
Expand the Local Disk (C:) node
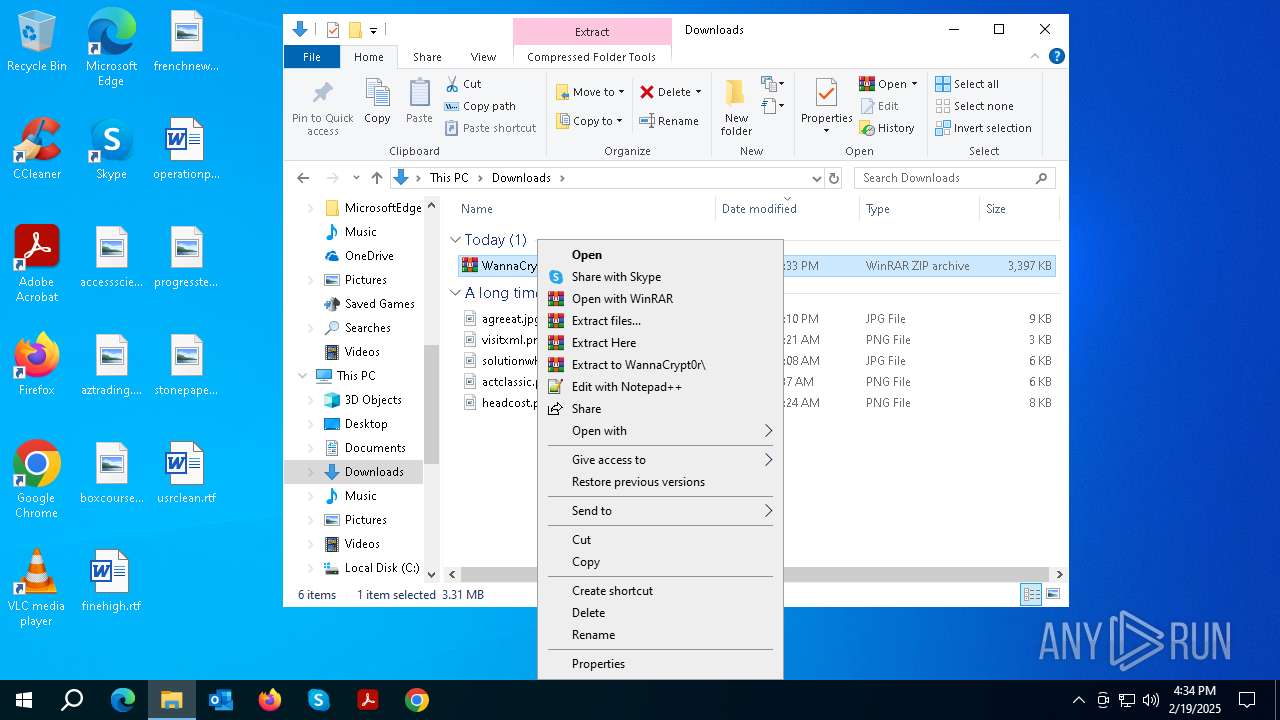[310, 568]
